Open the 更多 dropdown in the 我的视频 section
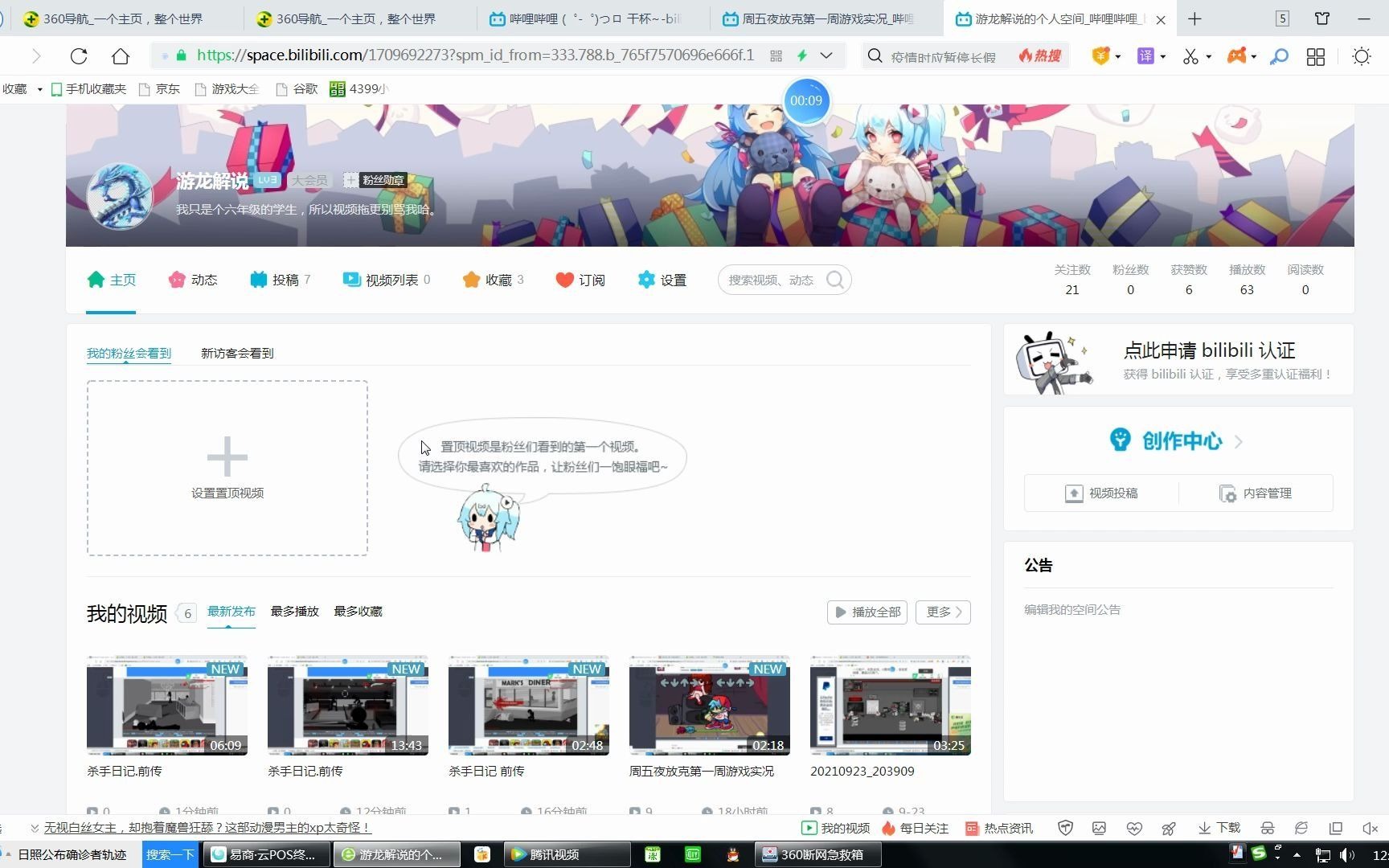1389x868 pixels. pyautogui.click(x=941, y=612)
